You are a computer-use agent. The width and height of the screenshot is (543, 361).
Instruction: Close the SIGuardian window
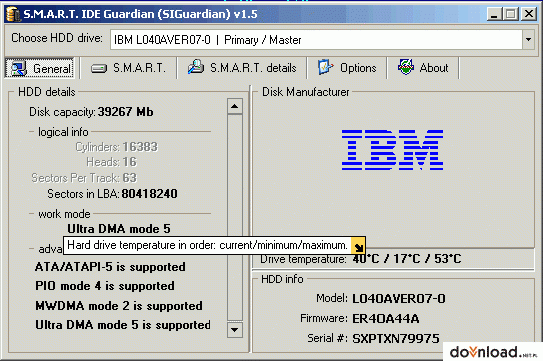(529, 15)
